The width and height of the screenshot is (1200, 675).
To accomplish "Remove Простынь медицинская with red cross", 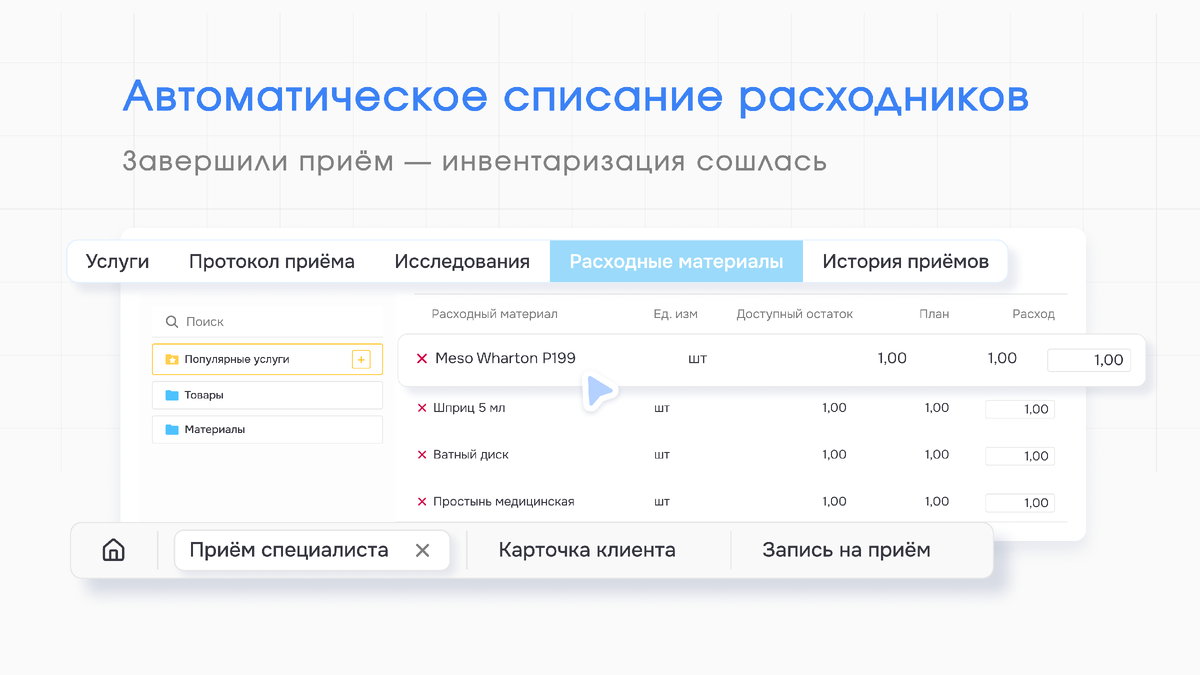I will coord(421,502).
